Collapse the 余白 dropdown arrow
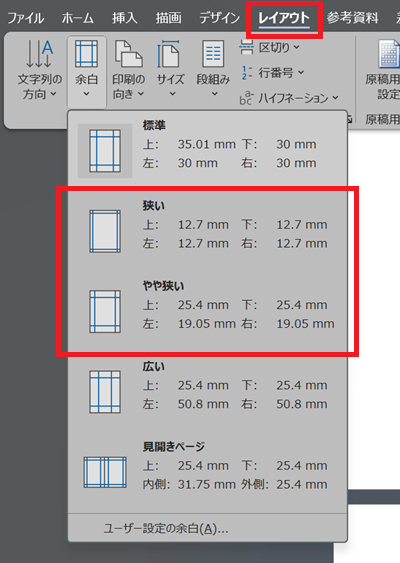400x563 pixels. tap(86, 94)
